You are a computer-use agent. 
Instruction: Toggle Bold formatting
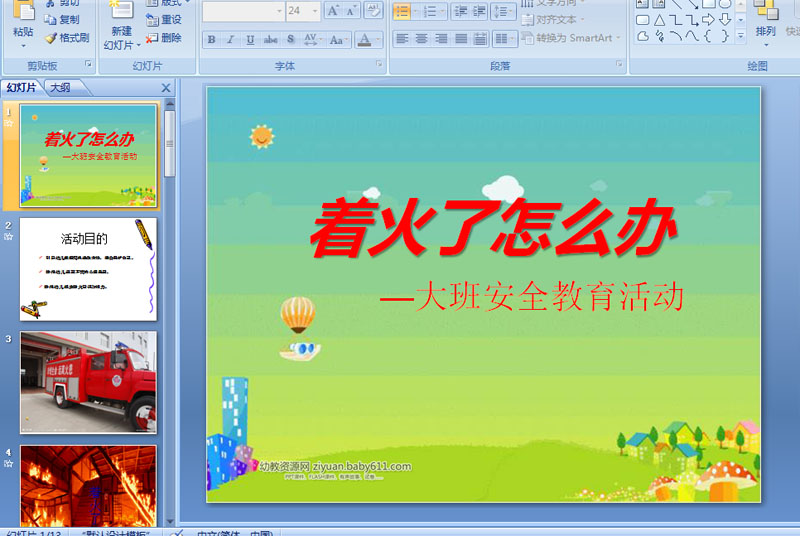[212, 39]
